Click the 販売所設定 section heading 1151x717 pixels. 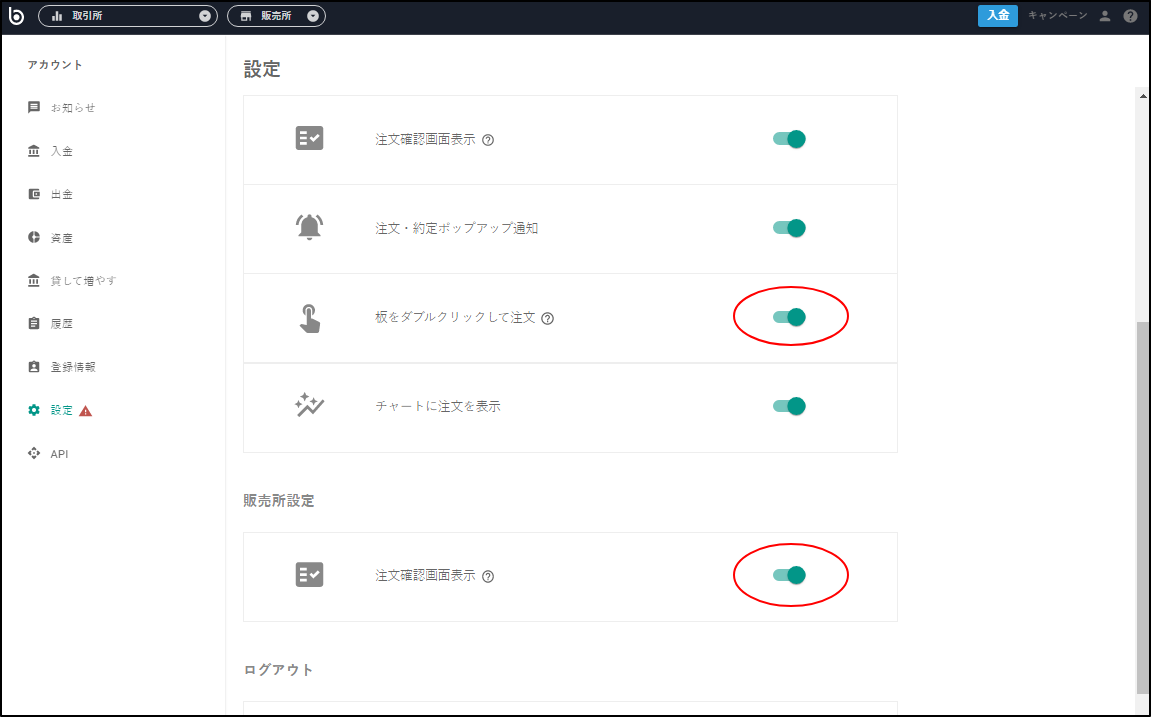pos(279,501)
